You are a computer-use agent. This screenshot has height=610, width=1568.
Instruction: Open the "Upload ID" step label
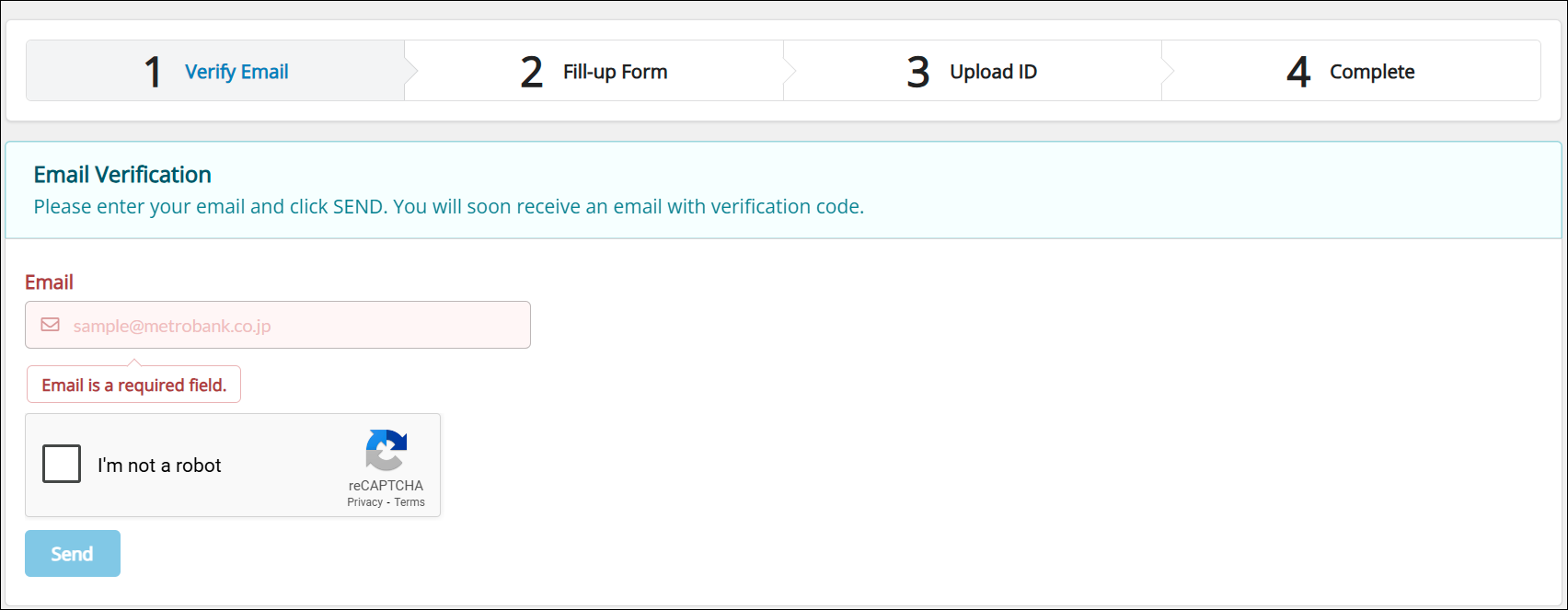point(993,72)
